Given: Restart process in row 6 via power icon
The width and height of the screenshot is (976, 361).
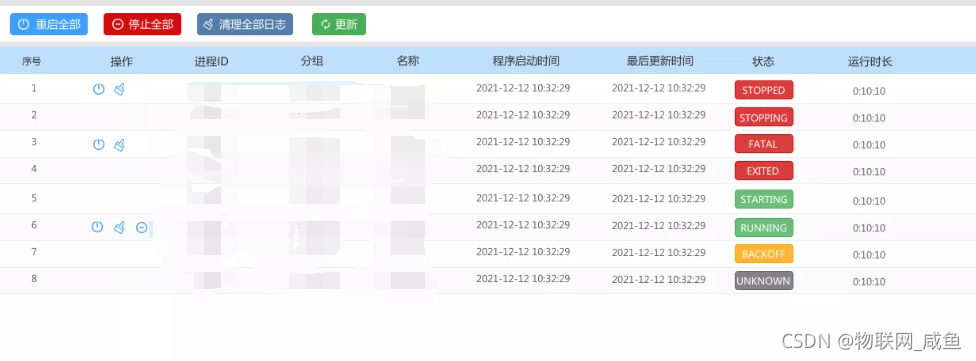Looking at the screenshot, I should click(x=97, y=227).
